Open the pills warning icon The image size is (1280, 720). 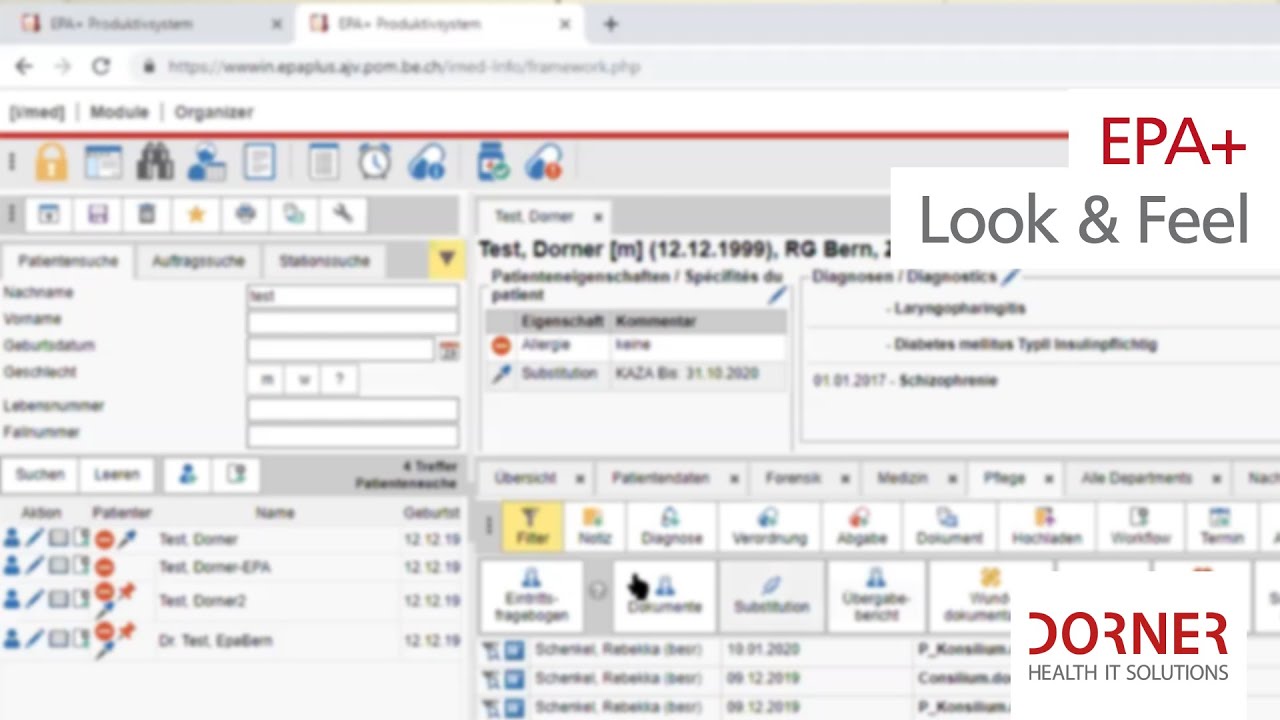point(545,162)
